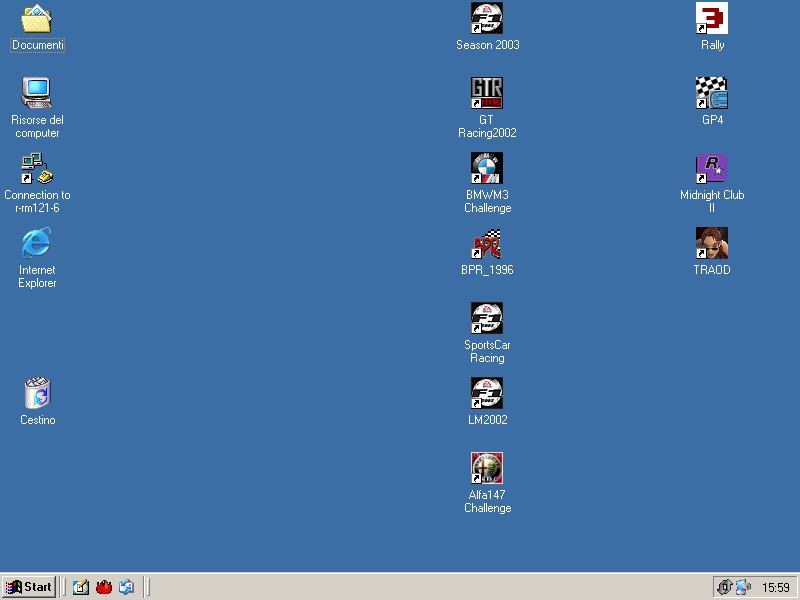
Task: Select the Cestino recycle bin
Action: click(37, 393)
